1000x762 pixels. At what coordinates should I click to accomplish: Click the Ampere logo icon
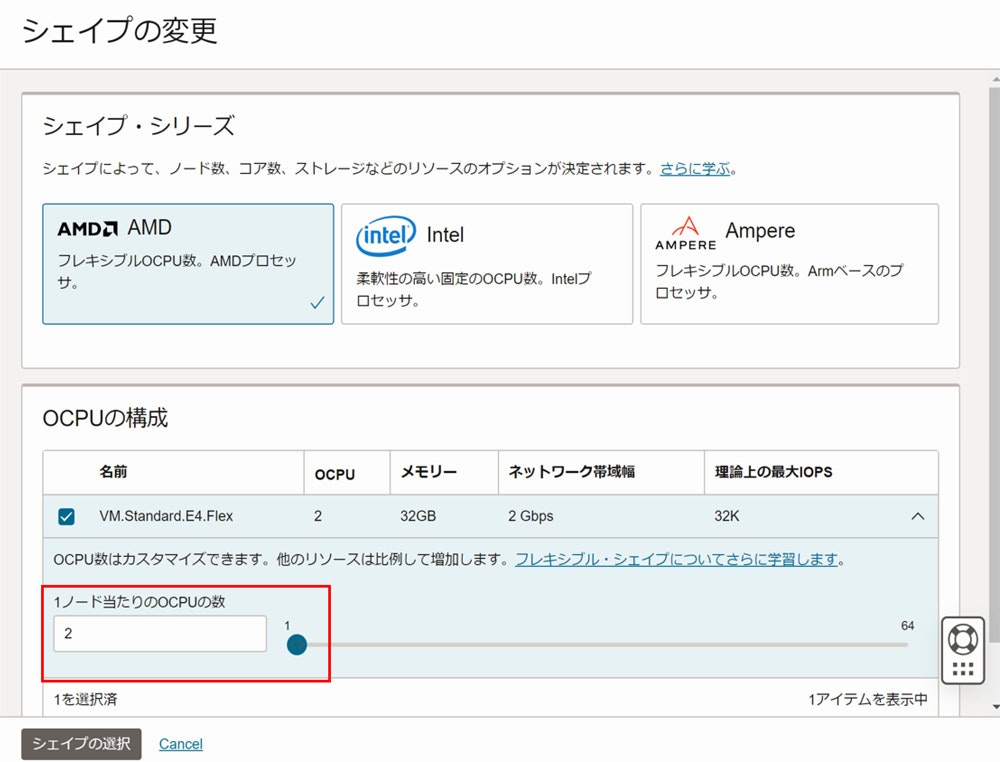[x=686, y=233]
